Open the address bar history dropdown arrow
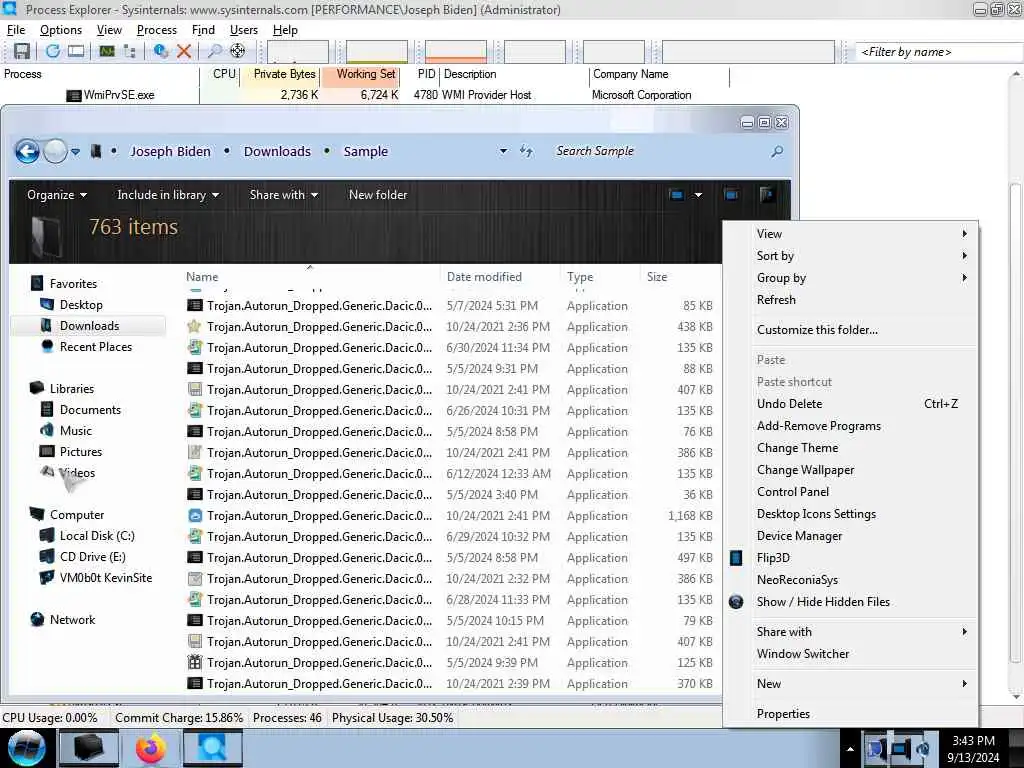The image size is (1024, 768). pyautogui.click(x=503, y=152)
